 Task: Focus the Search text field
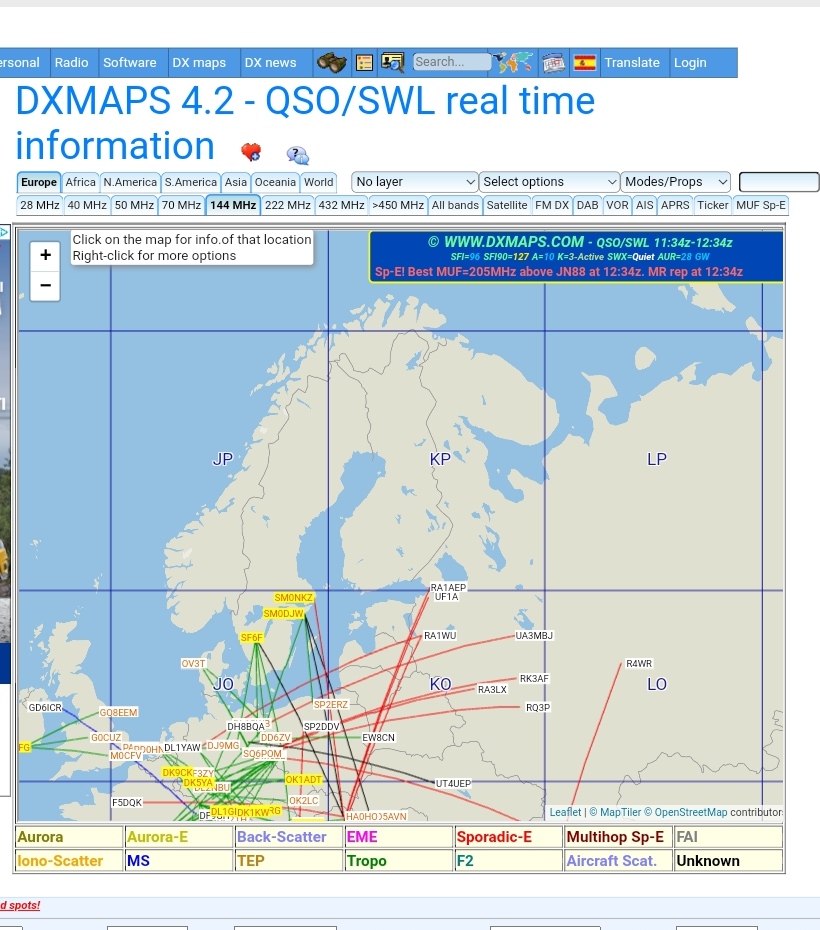(452, 62)
